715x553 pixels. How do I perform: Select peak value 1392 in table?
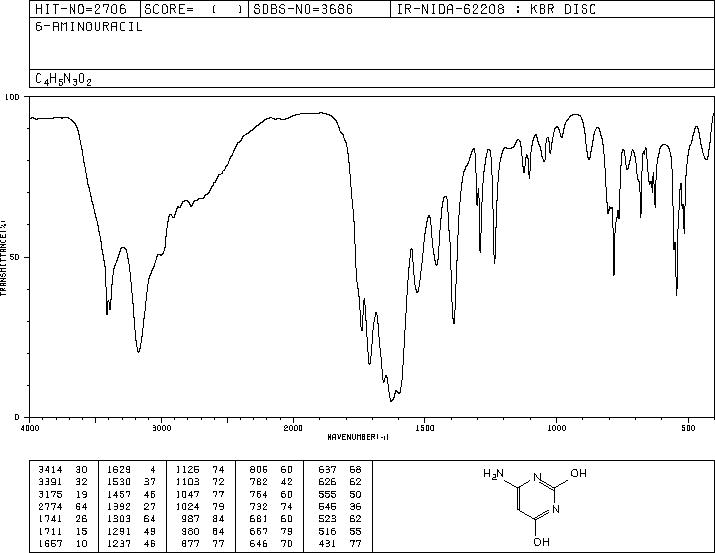click(119, 507)
